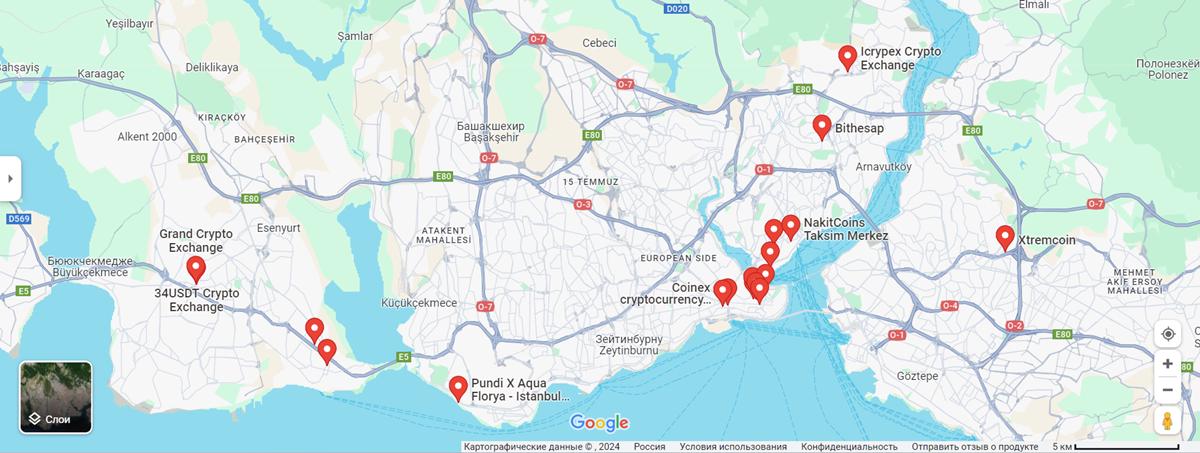Toggle the 5 км map scale bar

[1115, 446]
